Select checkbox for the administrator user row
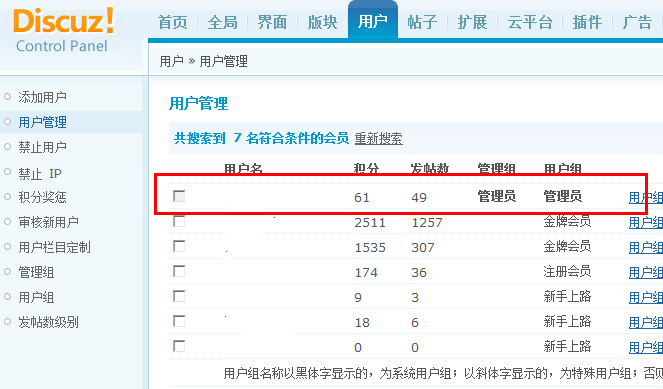This screenshot has width=663, height=389. point(179,196)
